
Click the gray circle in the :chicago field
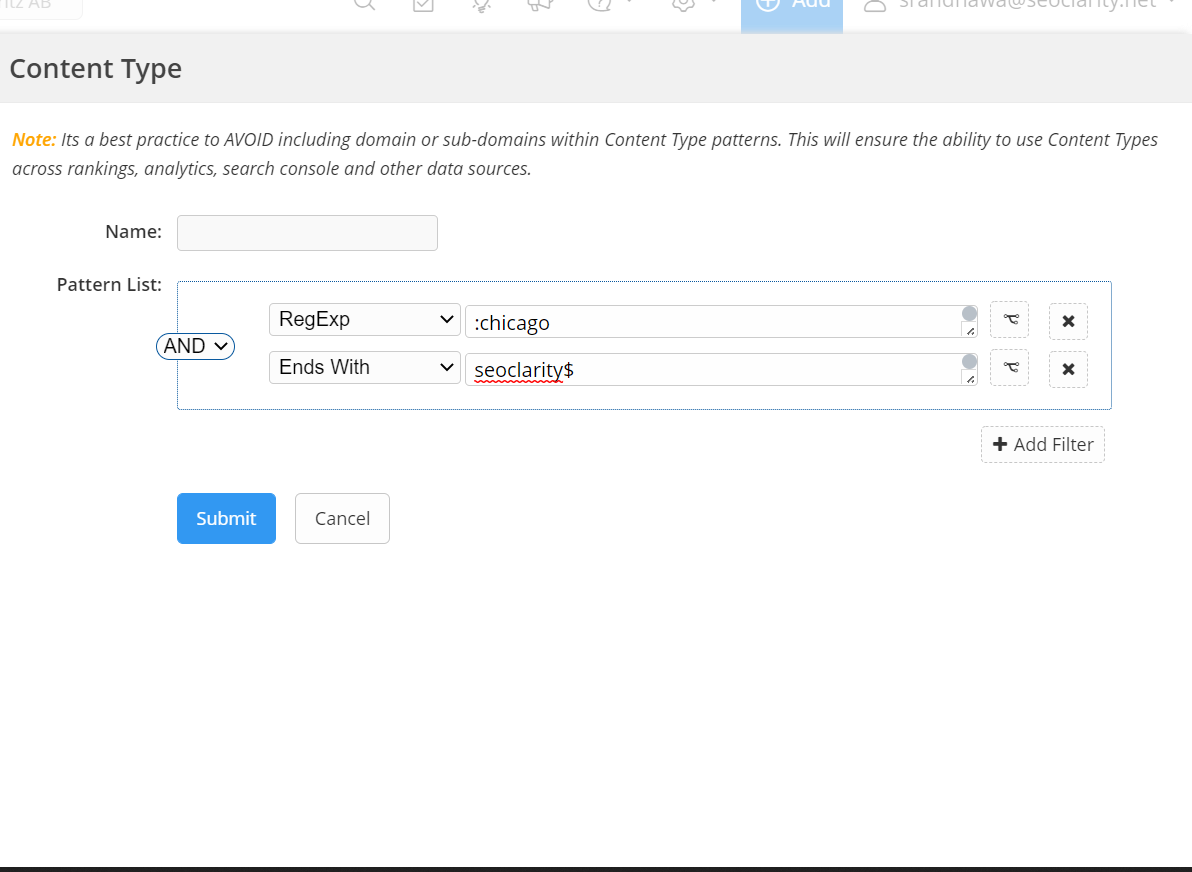(x=969, y=314)
